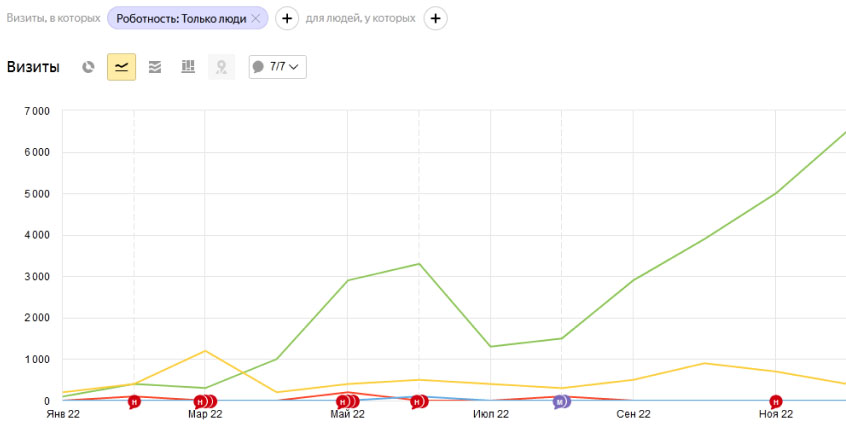Click the red note marker after Янв 22
Viewport: 846px width, 447px height.
[134, 402]
